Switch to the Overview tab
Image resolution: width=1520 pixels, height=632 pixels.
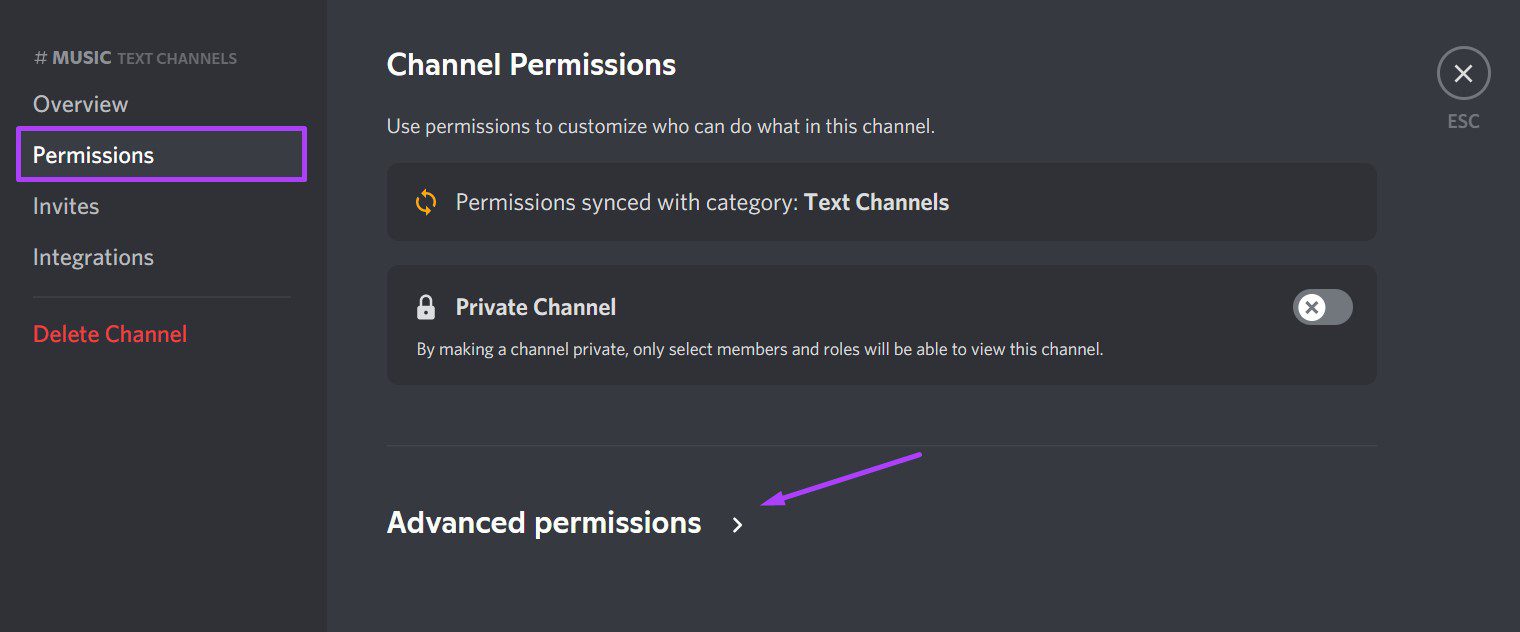[80, 104]
